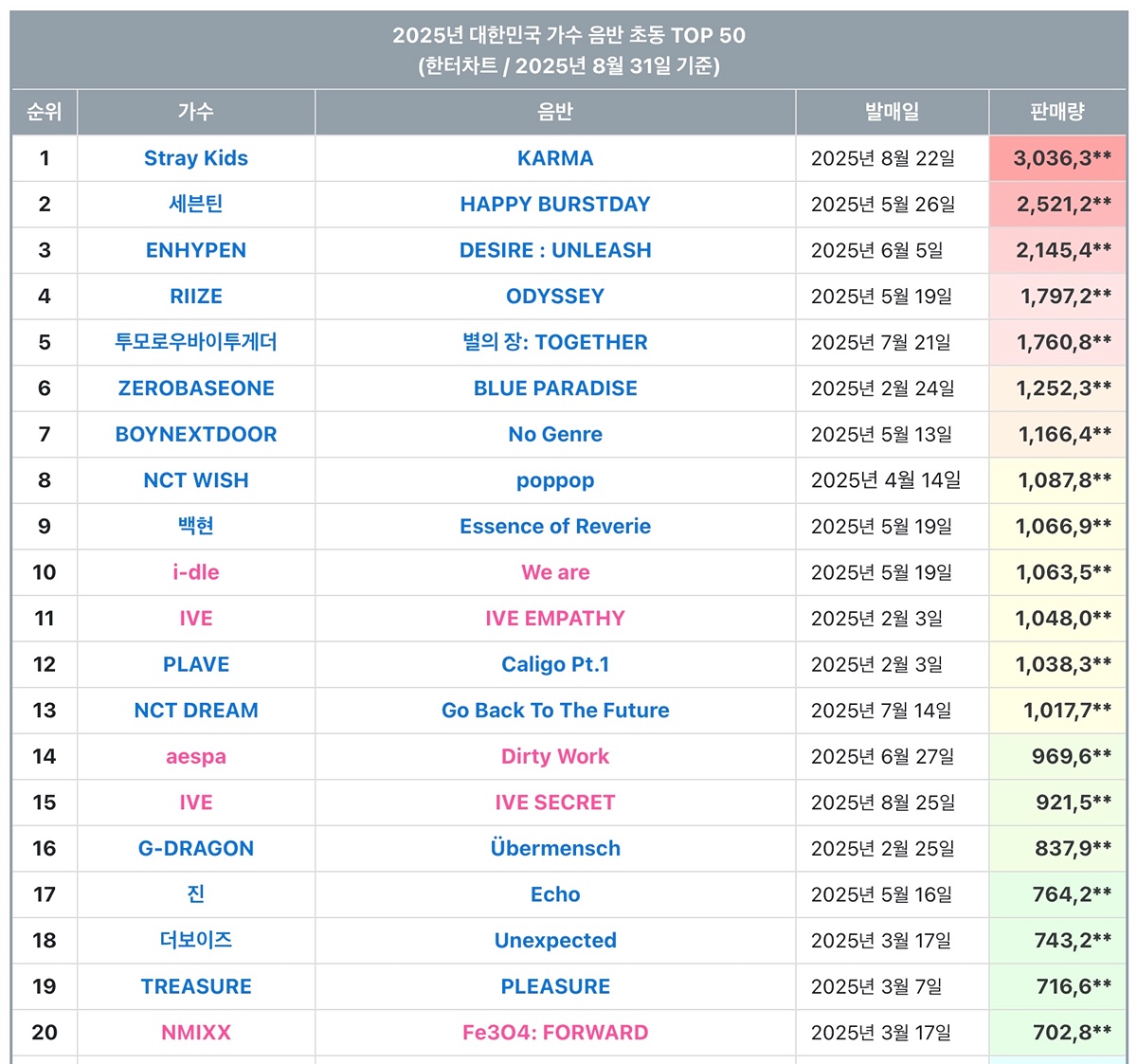1137x1064 pixels.
Task: Click the aespa artist link
Action: point(196,756)
